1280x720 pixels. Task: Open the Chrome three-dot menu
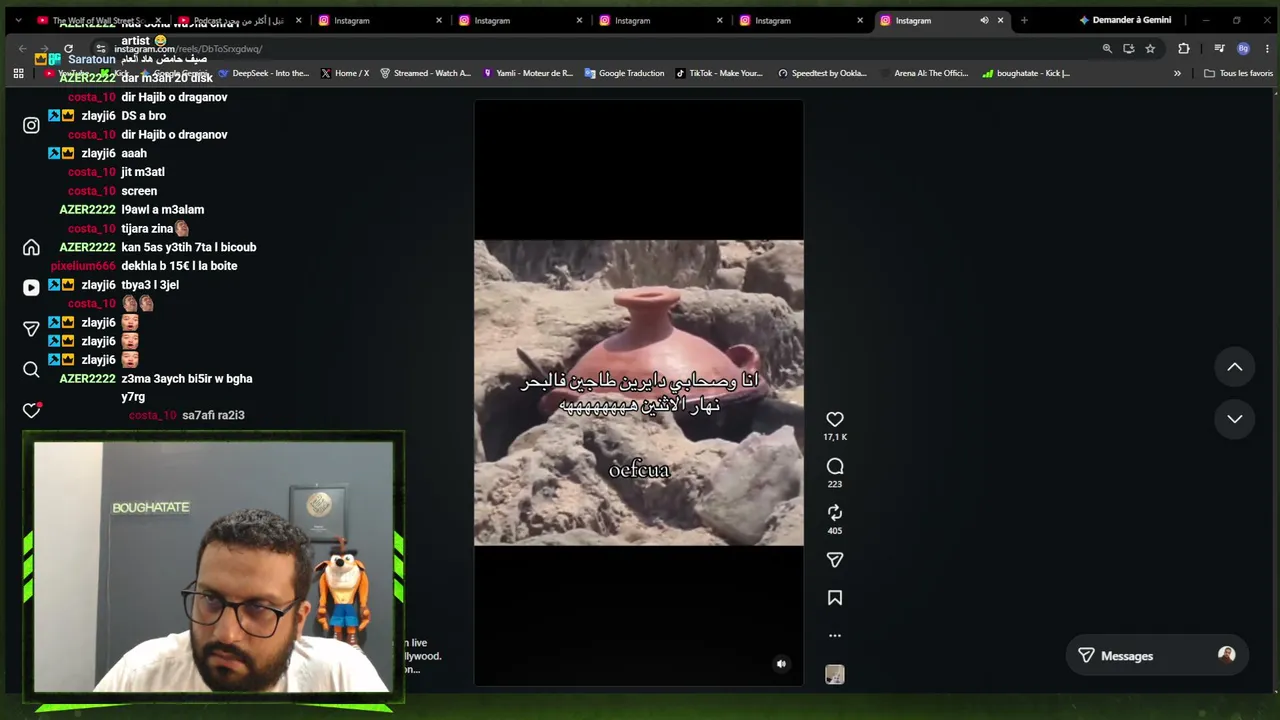[x=1266, y=48]
